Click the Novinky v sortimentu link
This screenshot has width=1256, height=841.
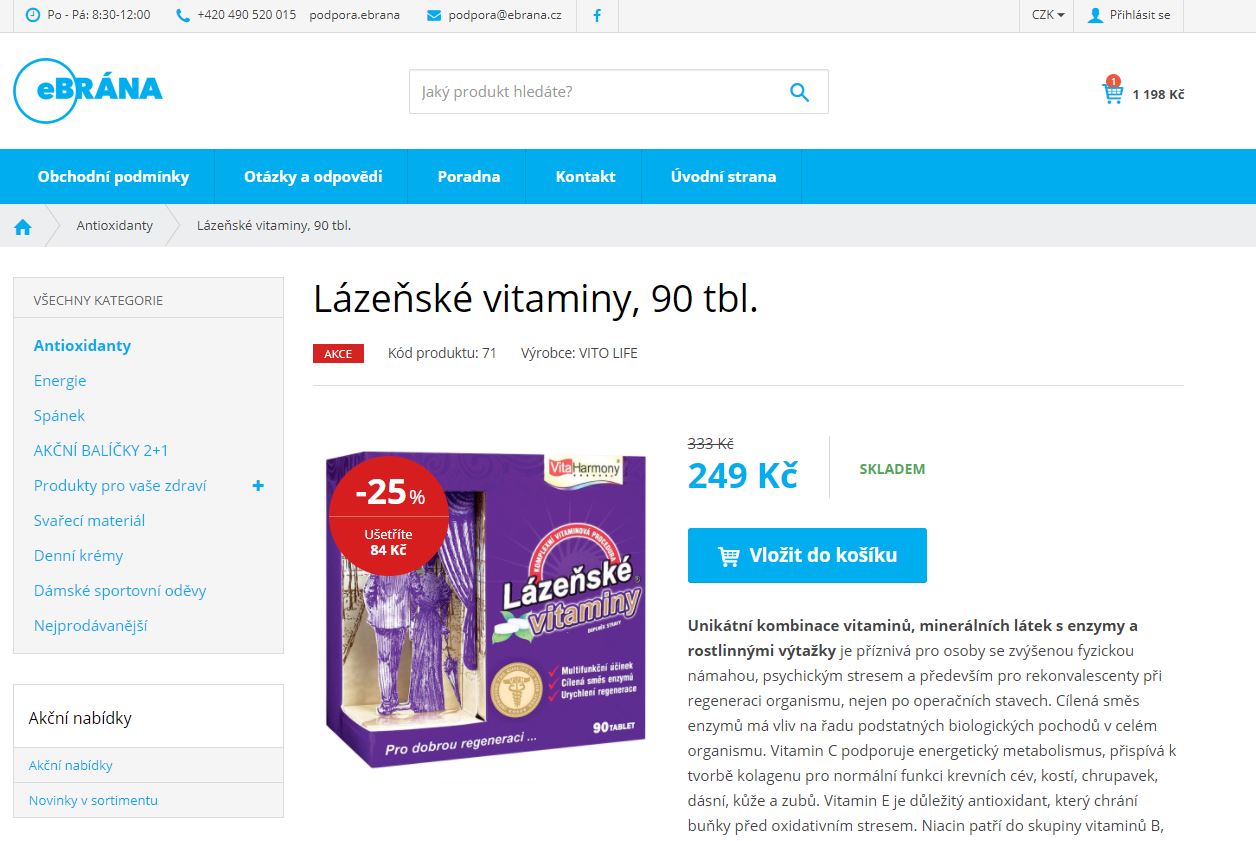(93, 800)
